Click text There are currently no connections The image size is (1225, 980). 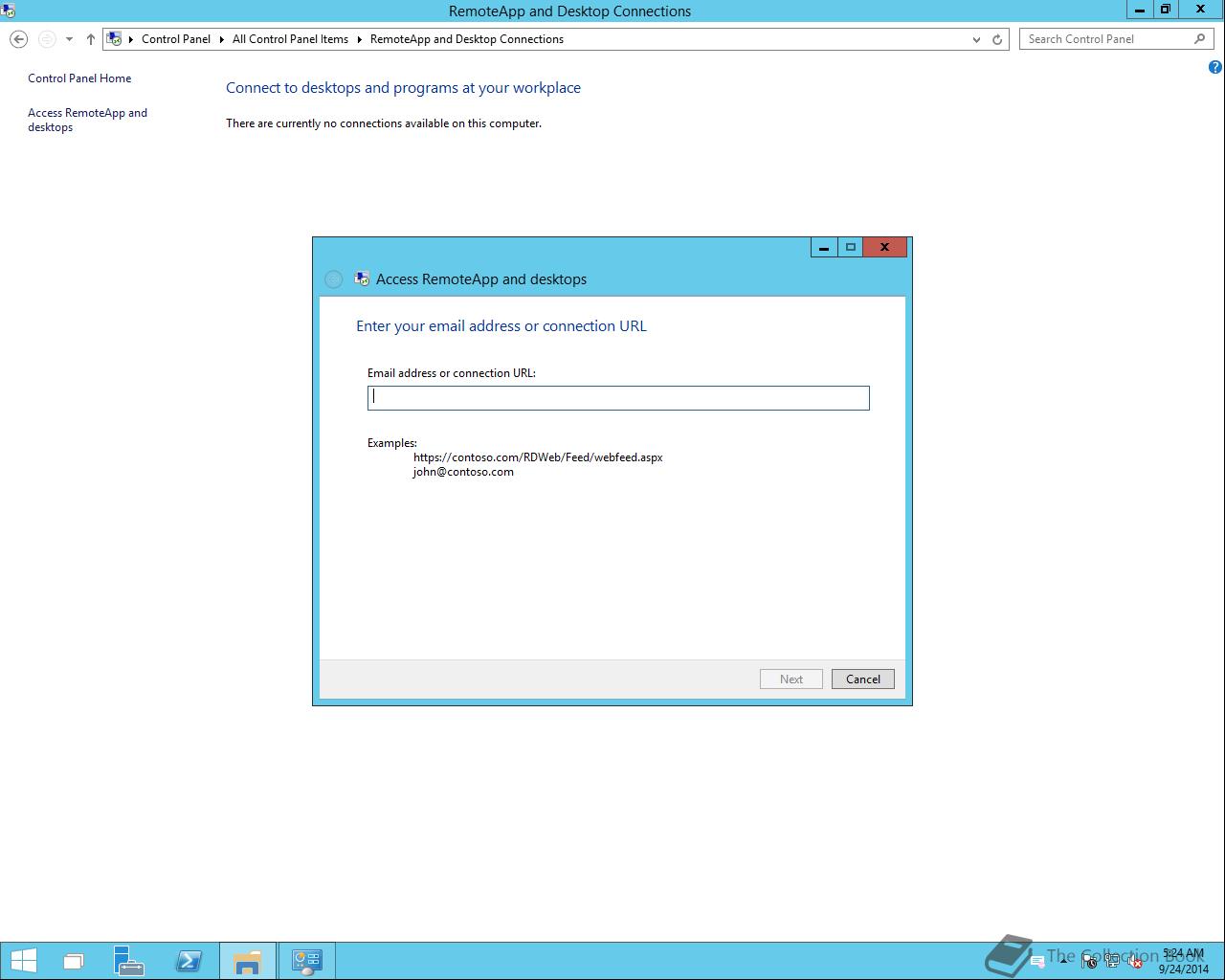pos(384,123)
